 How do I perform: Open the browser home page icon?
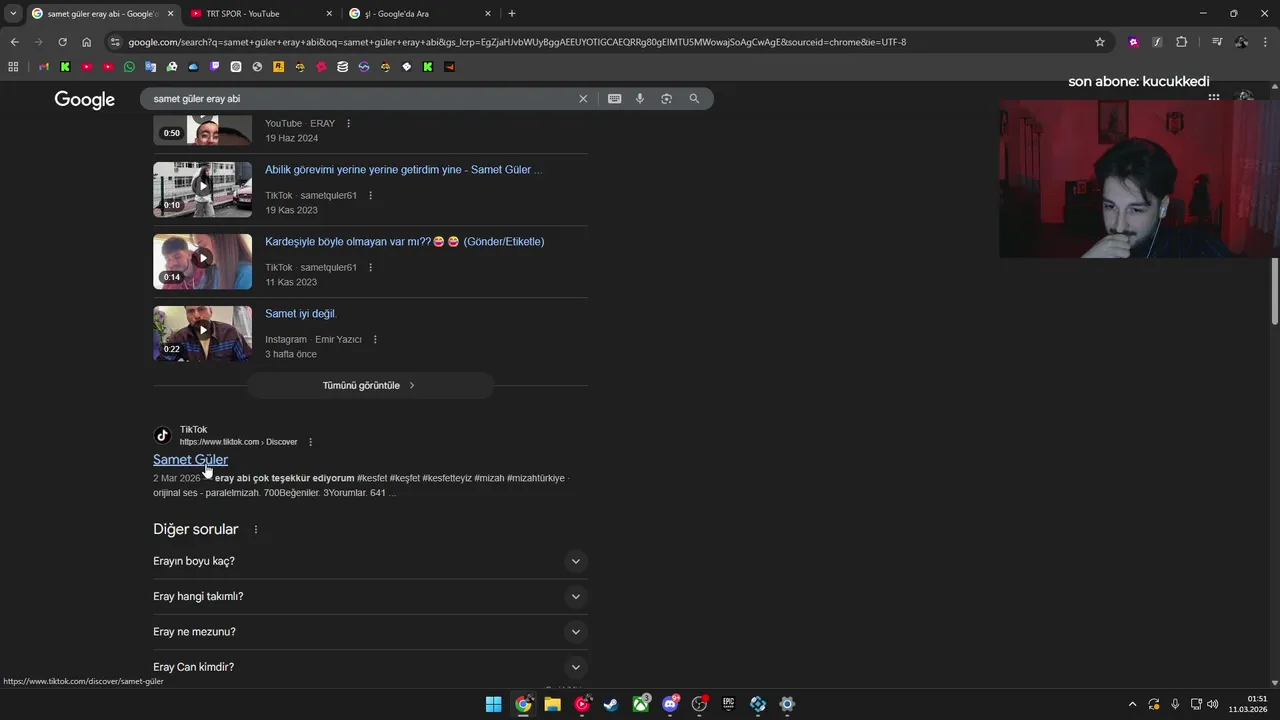(86, 42)
